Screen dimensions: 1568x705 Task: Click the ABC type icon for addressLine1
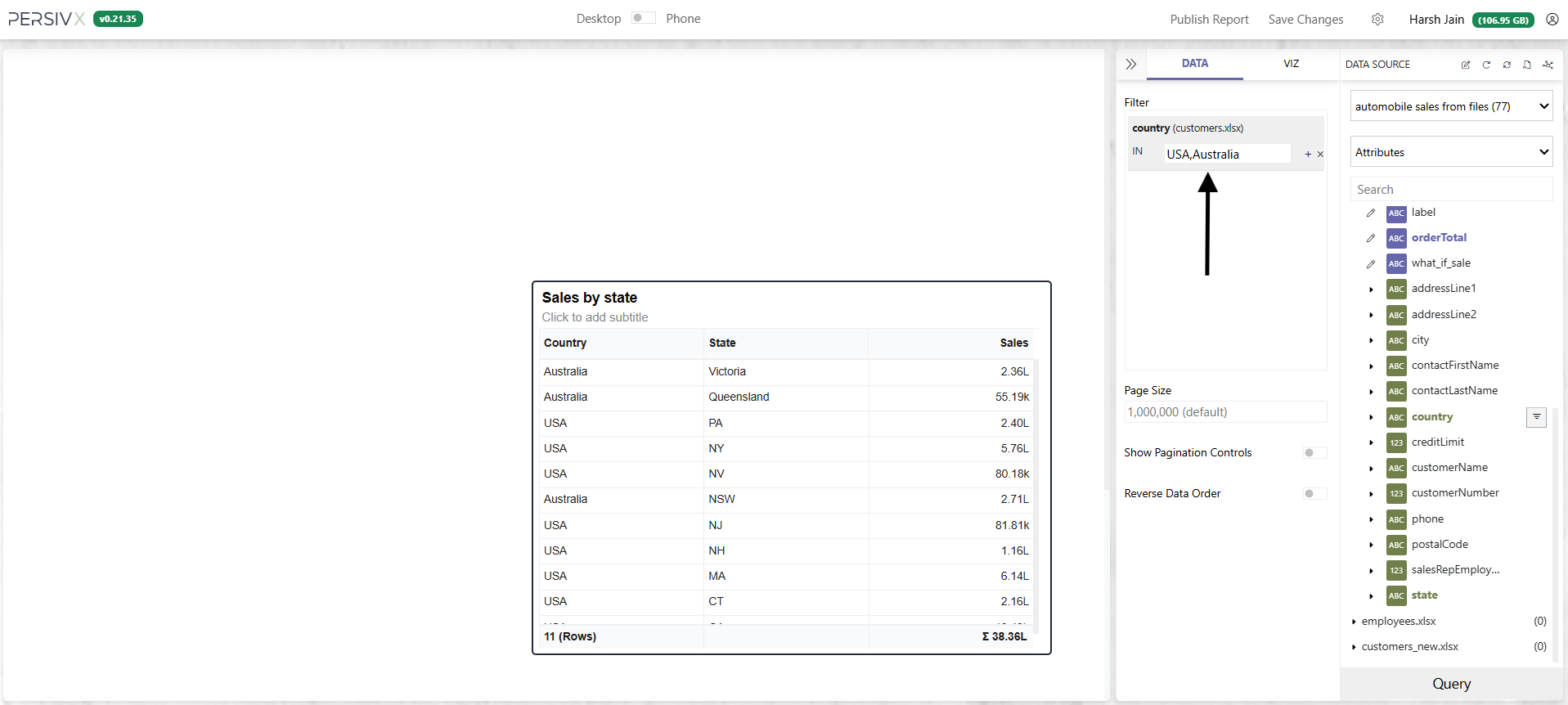point(1396,289)
